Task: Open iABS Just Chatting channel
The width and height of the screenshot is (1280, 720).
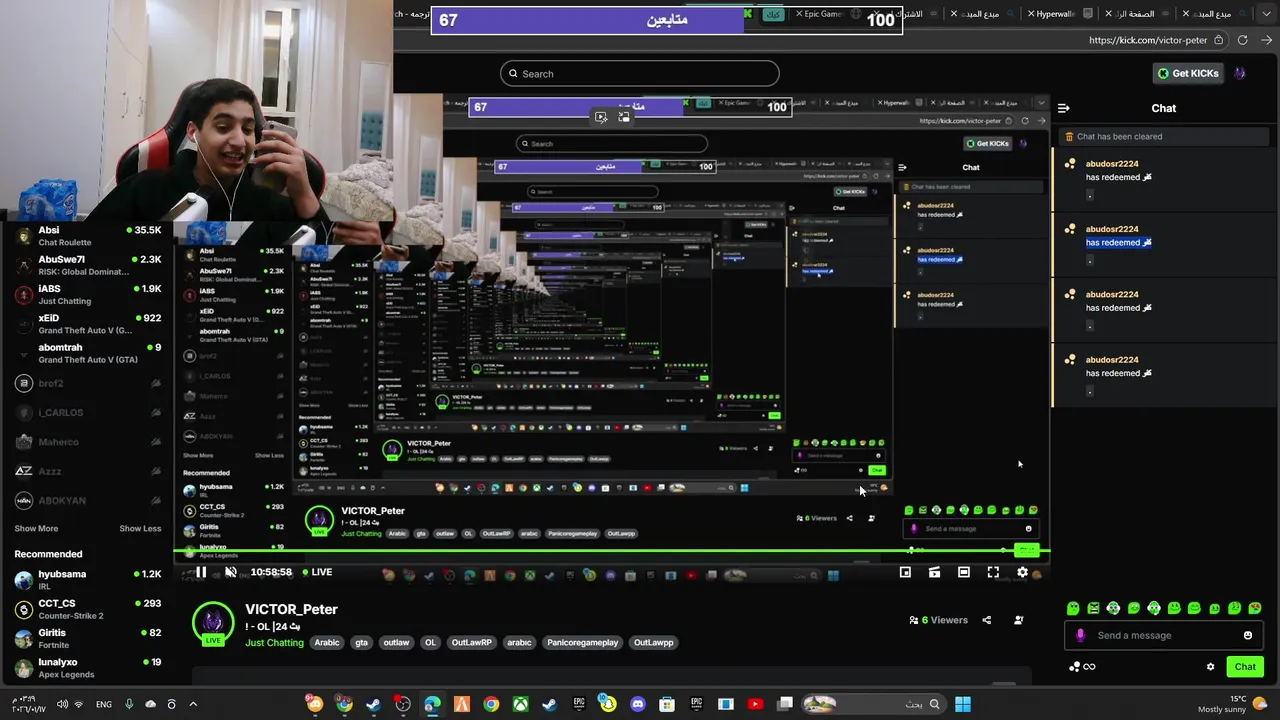Action: 88,294
